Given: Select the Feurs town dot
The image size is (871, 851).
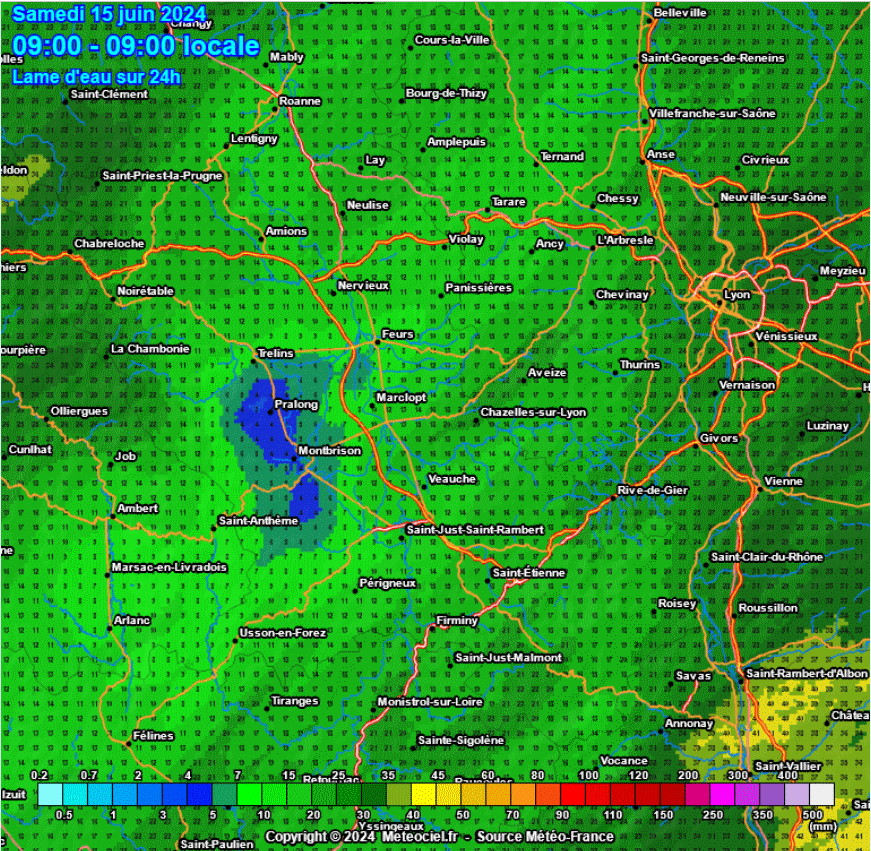Looking at the screenshot, I should (x=377, y=342).
